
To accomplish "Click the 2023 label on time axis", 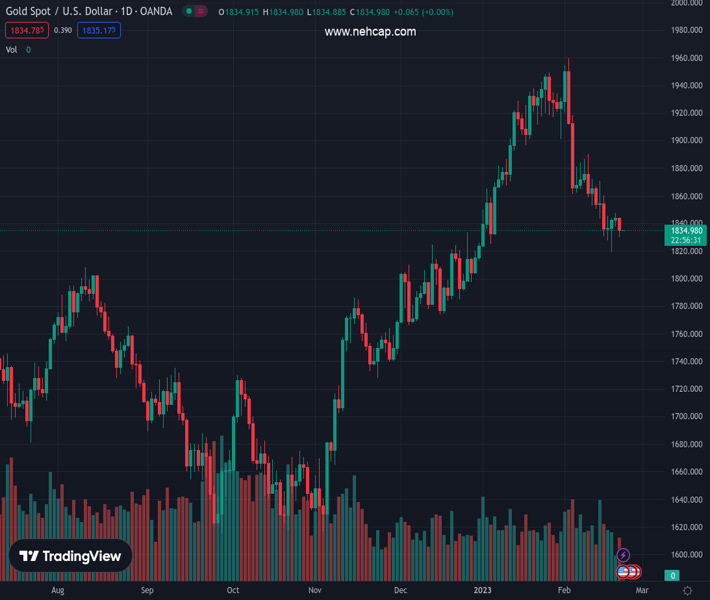I will (483, 591).
